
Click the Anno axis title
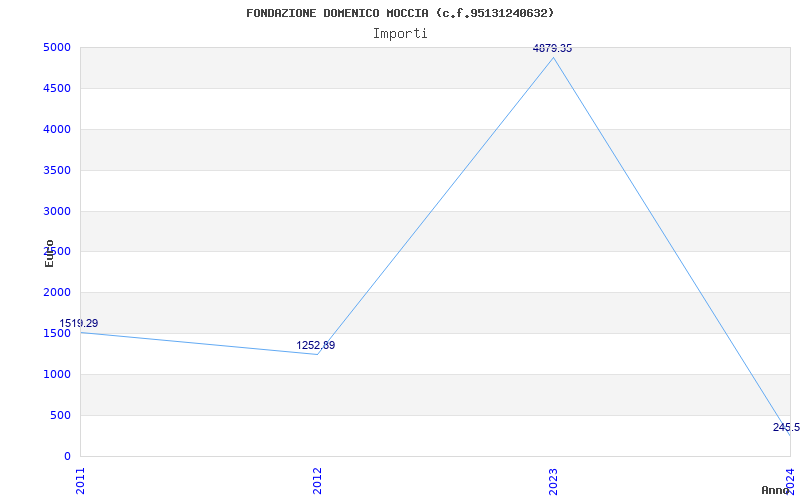coord(776,490)
